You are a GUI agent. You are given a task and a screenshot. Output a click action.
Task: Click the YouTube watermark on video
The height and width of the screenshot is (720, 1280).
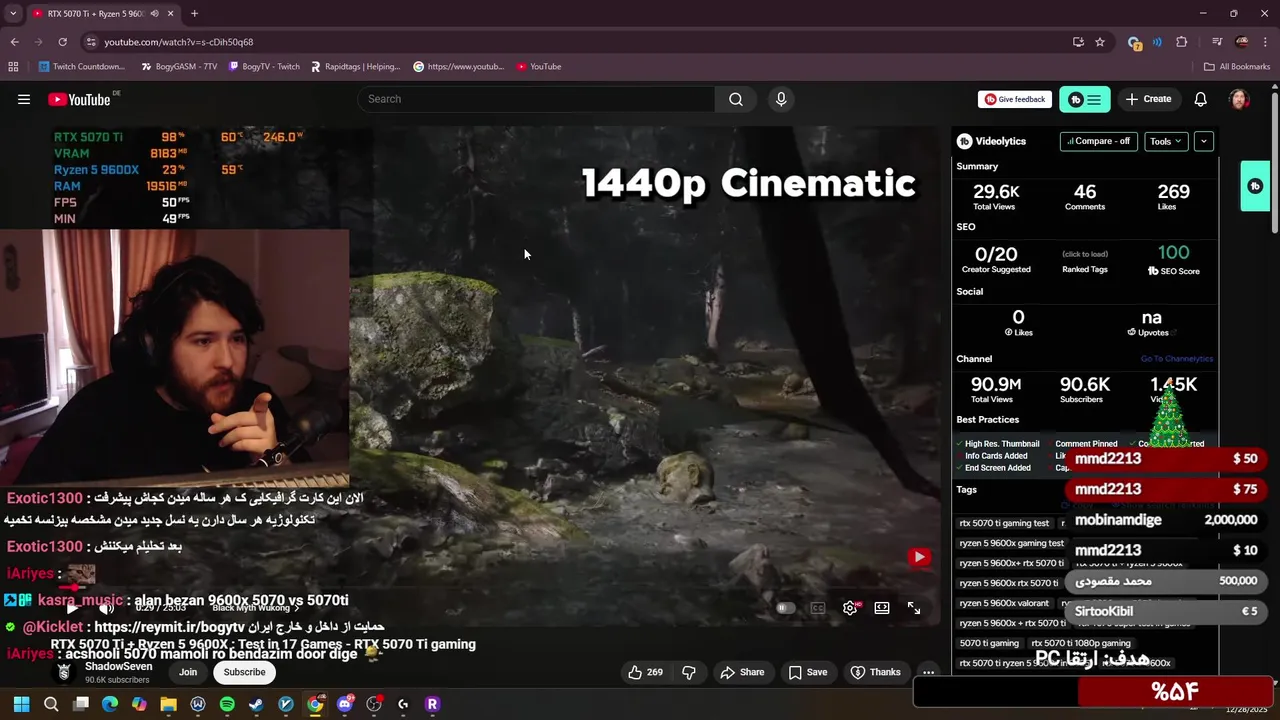tap(919, 557)
